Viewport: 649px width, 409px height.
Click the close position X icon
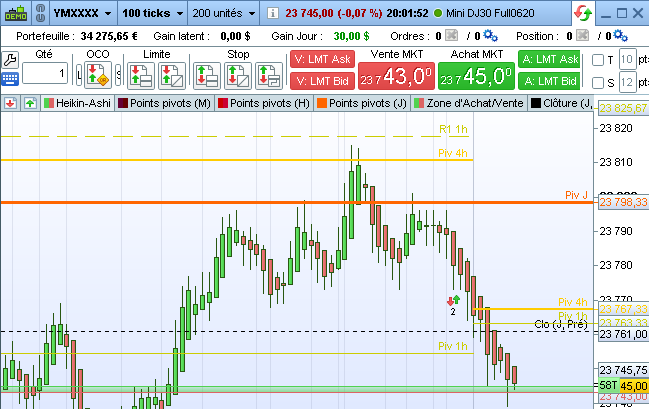[582, 36]
